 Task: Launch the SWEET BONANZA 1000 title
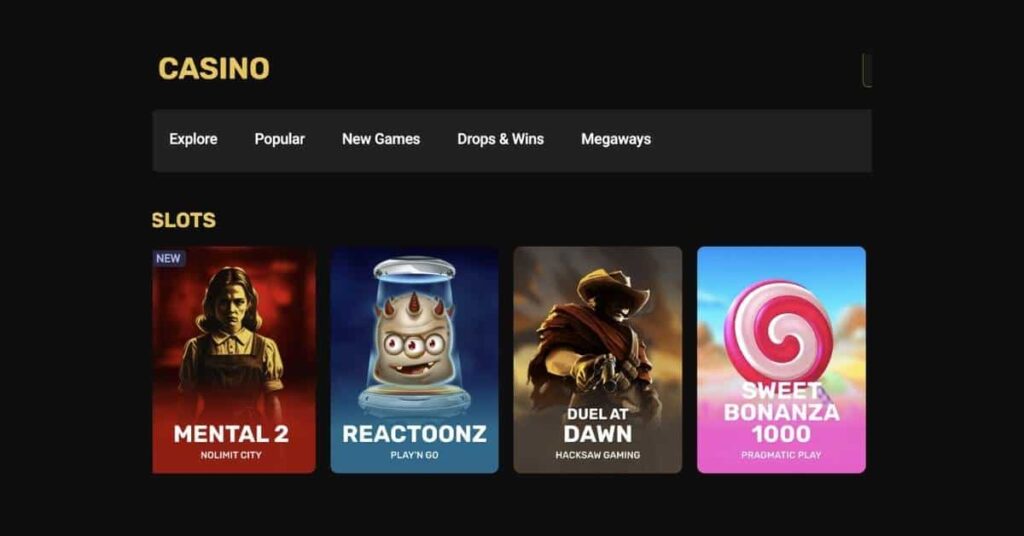(781, 413)
